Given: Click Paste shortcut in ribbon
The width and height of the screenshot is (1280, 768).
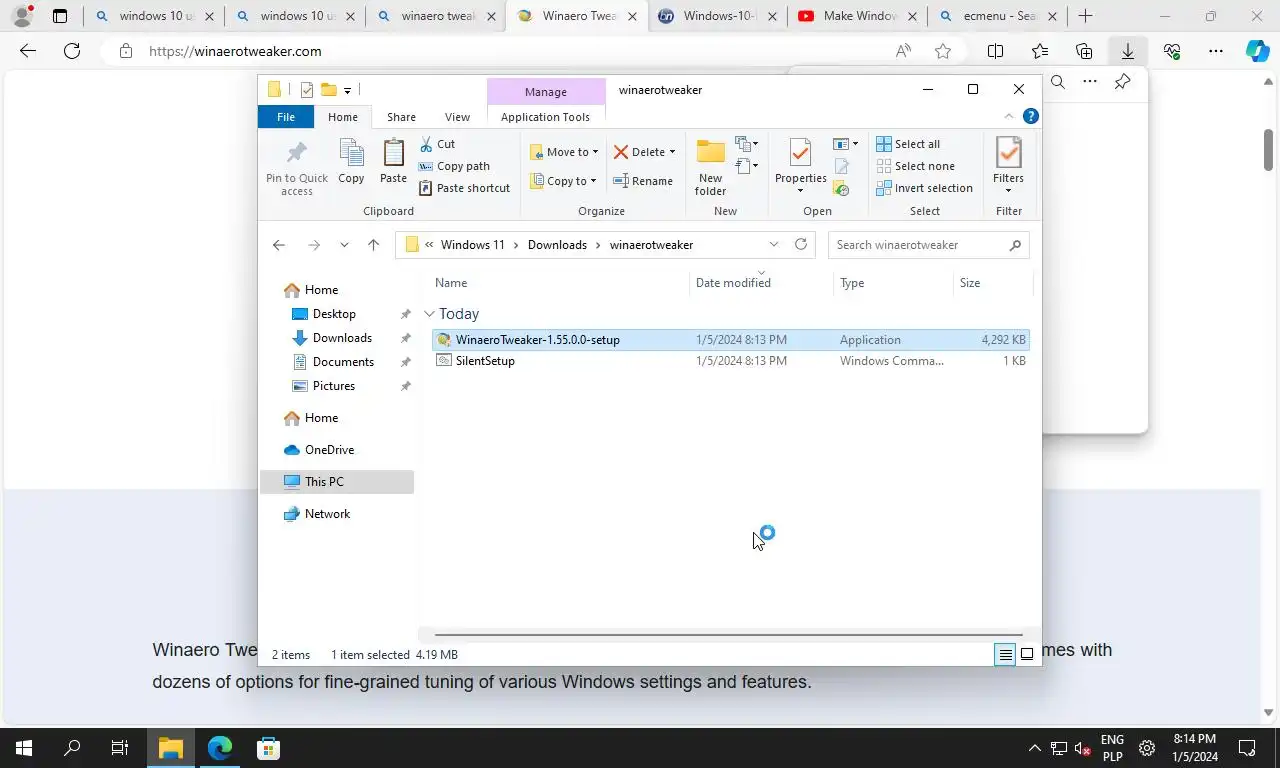Looking at the screenshot, I should pos(464,188).
